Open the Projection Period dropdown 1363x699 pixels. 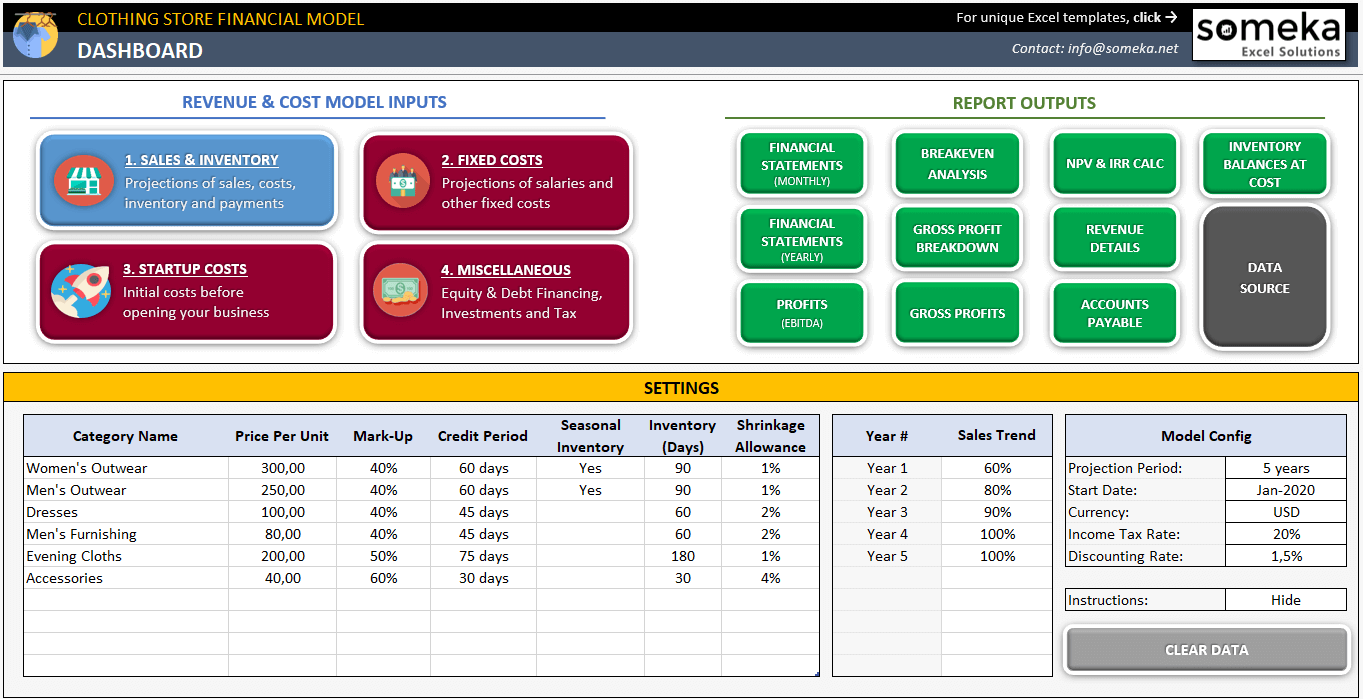1286,467
